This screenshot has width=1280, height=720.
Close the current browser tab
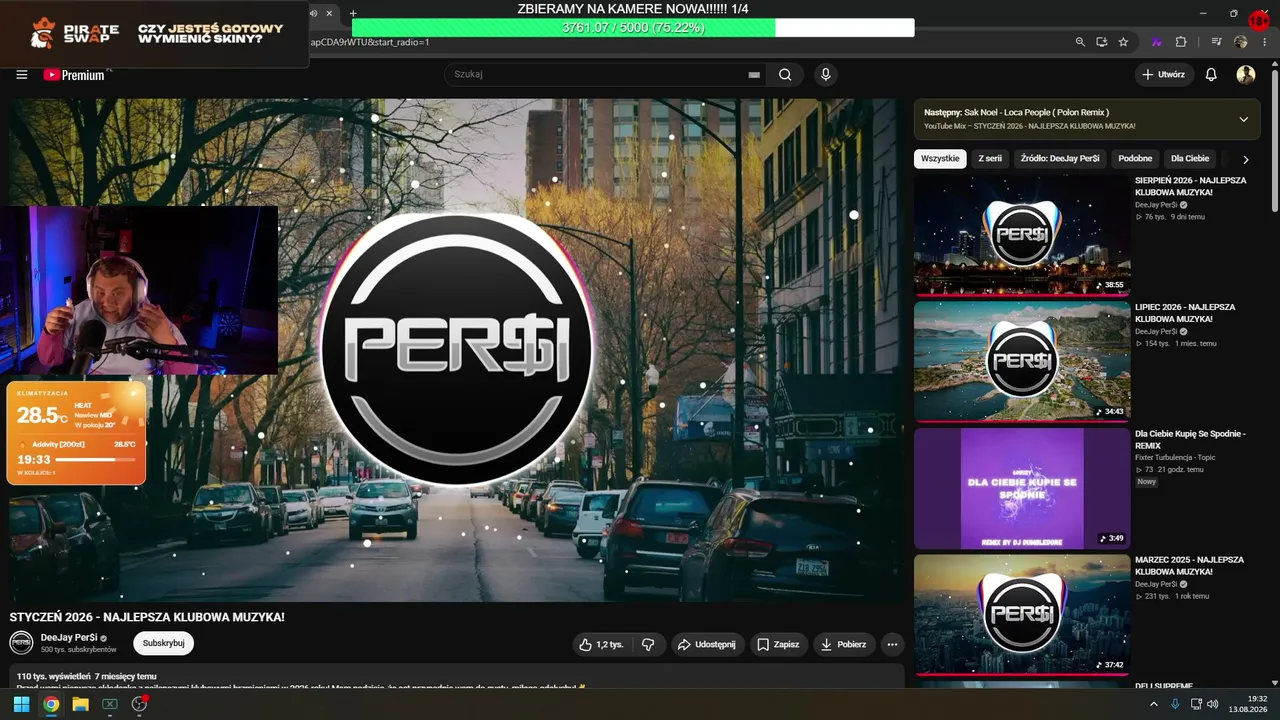tap(329, 13)
